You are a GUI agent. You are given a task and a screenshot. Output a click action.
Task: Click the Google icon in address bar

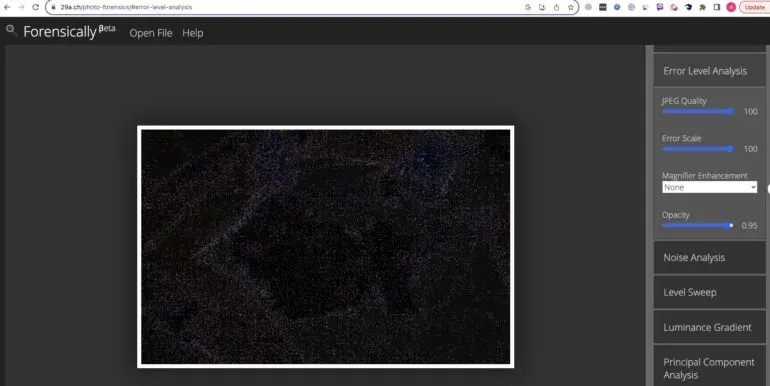tap(528, 7)
